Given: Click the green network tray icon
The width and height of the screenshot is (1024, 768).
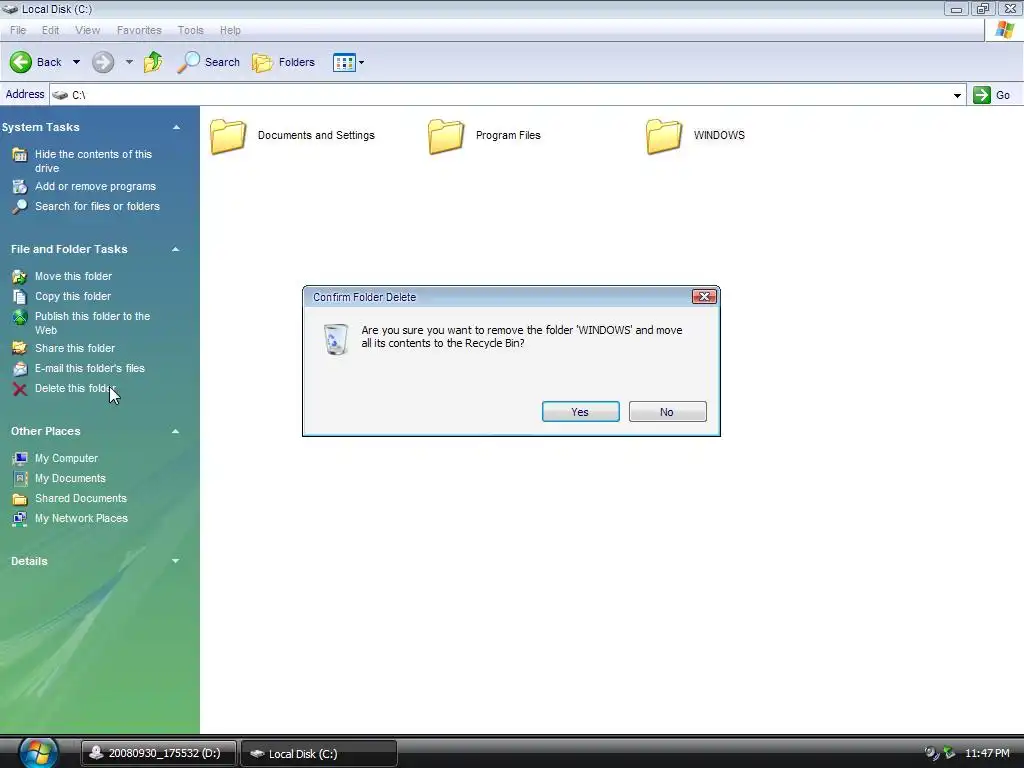Looking at the screenshot, I should pyautogui.click(x=950, y=754).
